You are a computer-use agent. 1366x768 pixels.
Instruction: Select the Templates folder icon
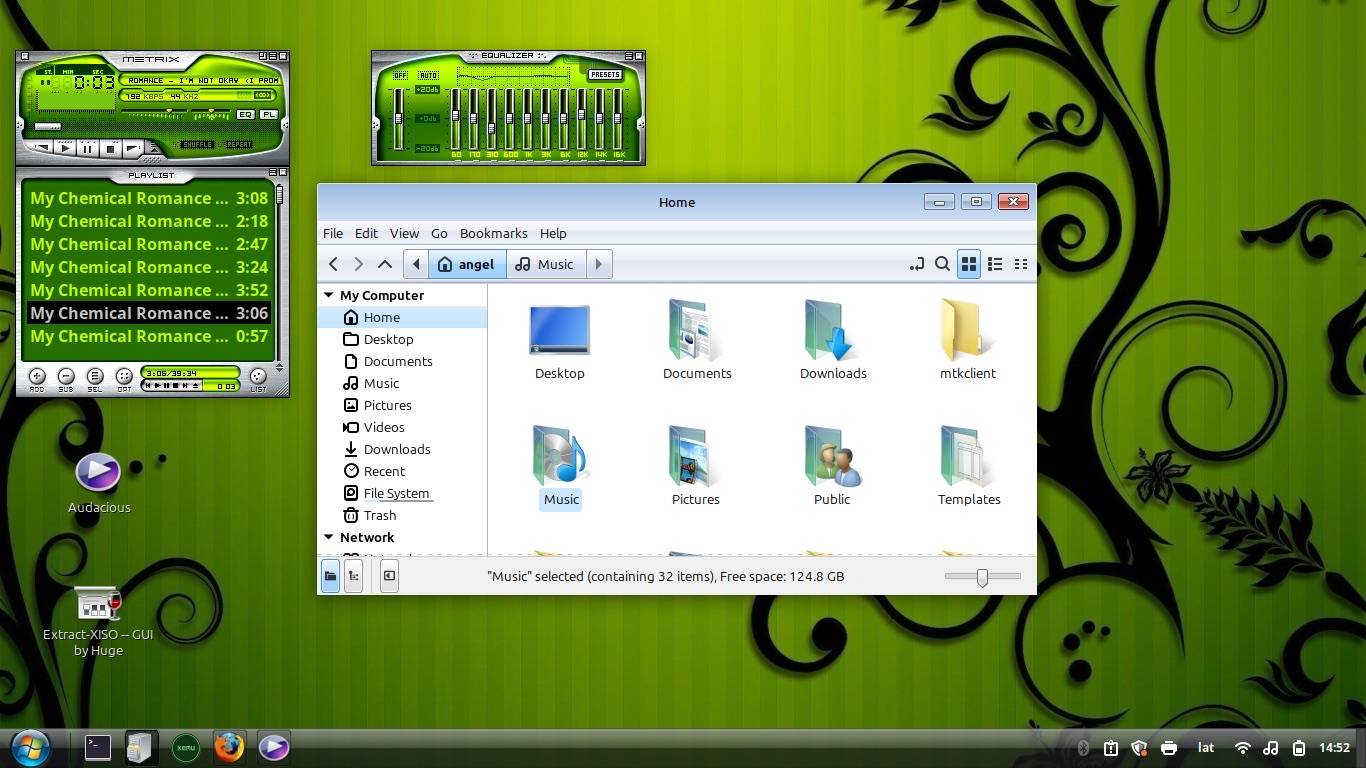[x=969, y=466]
